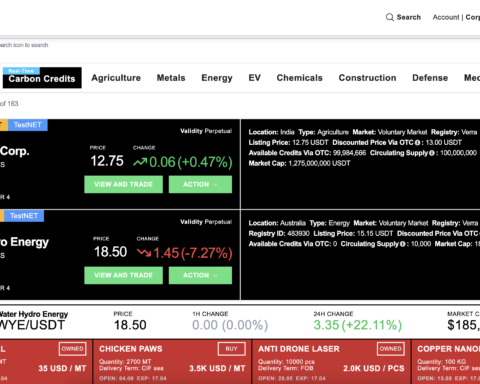This screenshot has width=480, height=384.
Task: Click the green up-trend arrow icon
Action: (x=140, y=162)
